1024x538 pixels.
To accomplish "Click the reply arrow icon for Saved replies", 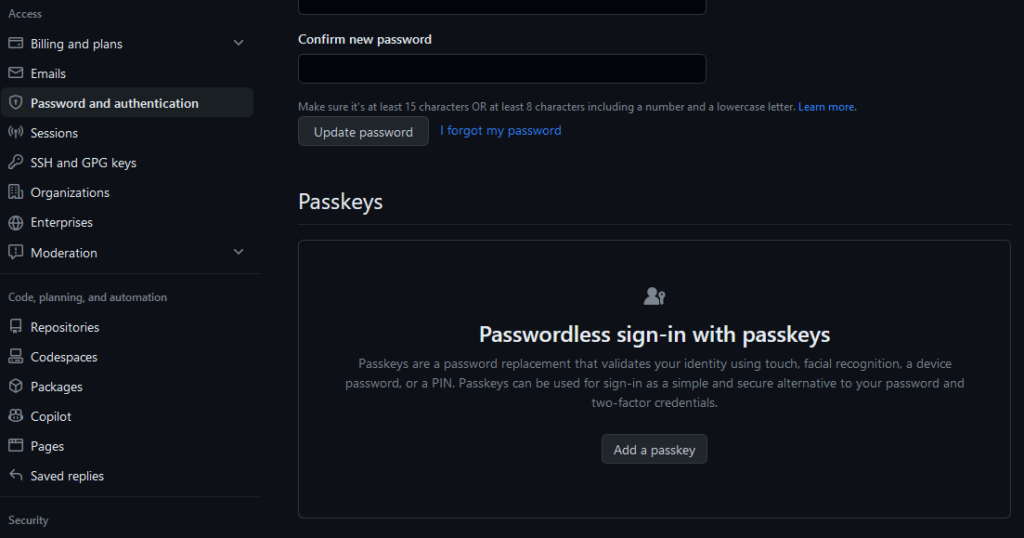I will pyautogui.click(x=16, y=475).
